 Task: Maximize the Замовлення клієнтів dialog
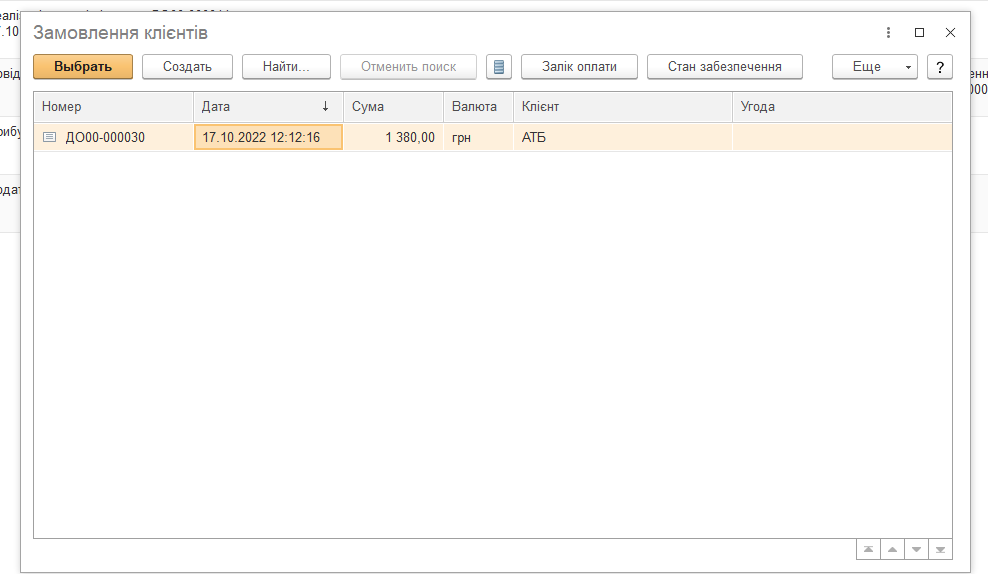tap(919, 33)
